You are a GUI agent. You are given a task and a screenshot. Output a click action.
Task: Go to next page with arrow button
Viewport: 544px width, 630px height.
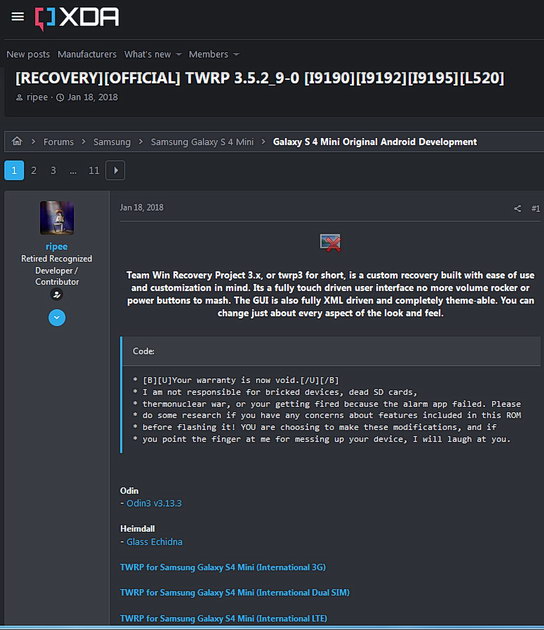pyautogui.click(x=115, y=170)
